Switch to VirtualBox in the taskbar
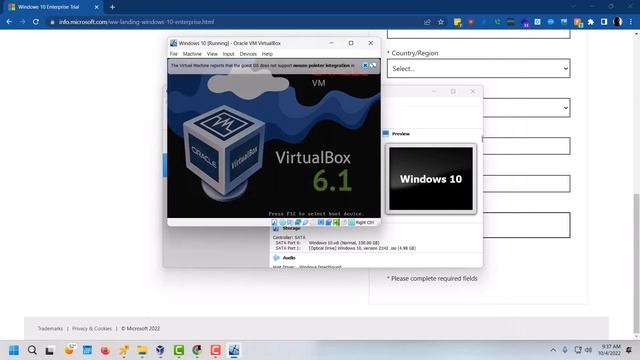Image resolution: width=640 pixels, height=360 pixels. pos(234,350)
